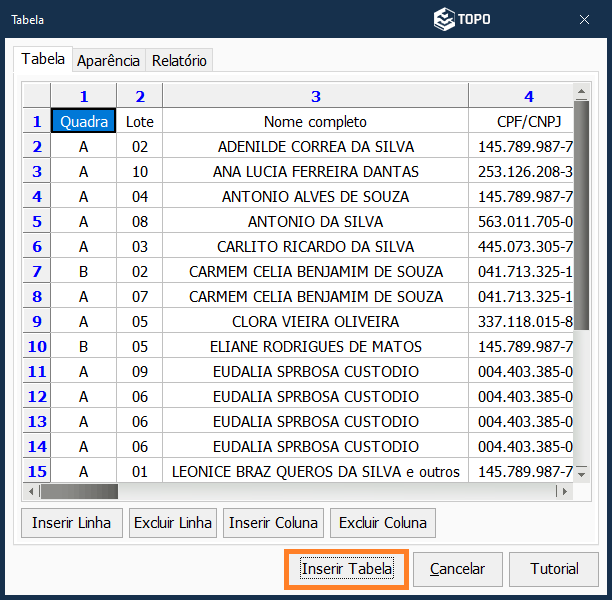The width and height of the screenshot is (612, 600).
Task: Open the Relatório tab
Action: click(179, 60)
